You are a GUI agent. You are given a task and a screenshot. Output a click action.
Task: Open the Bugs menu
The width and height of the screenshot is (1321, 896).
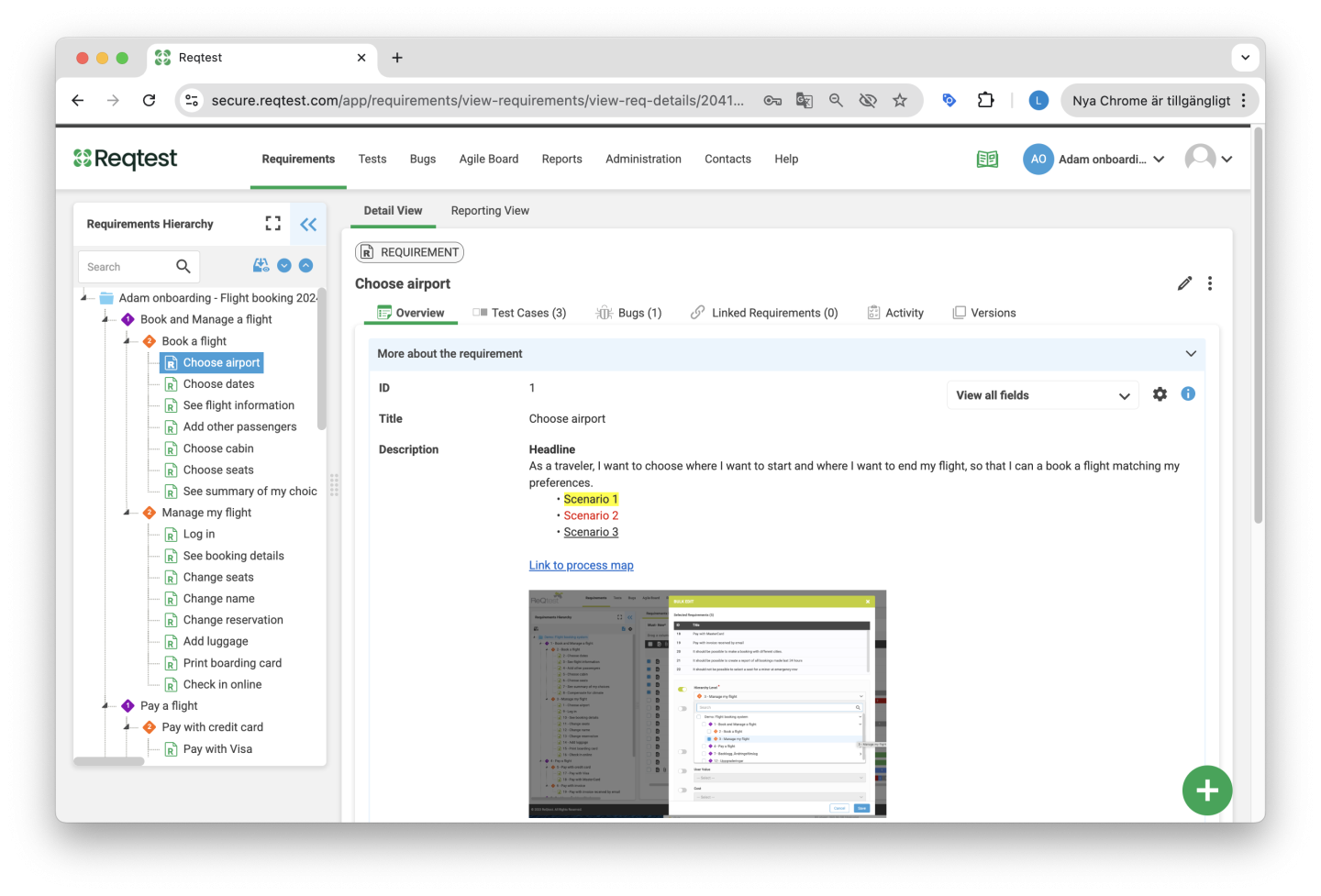tap(423, 159)
